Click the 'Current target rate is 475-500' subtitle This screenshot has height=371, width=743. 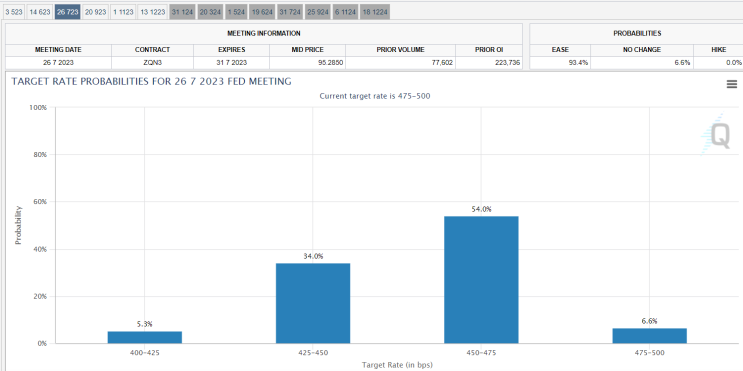(375, 96)
